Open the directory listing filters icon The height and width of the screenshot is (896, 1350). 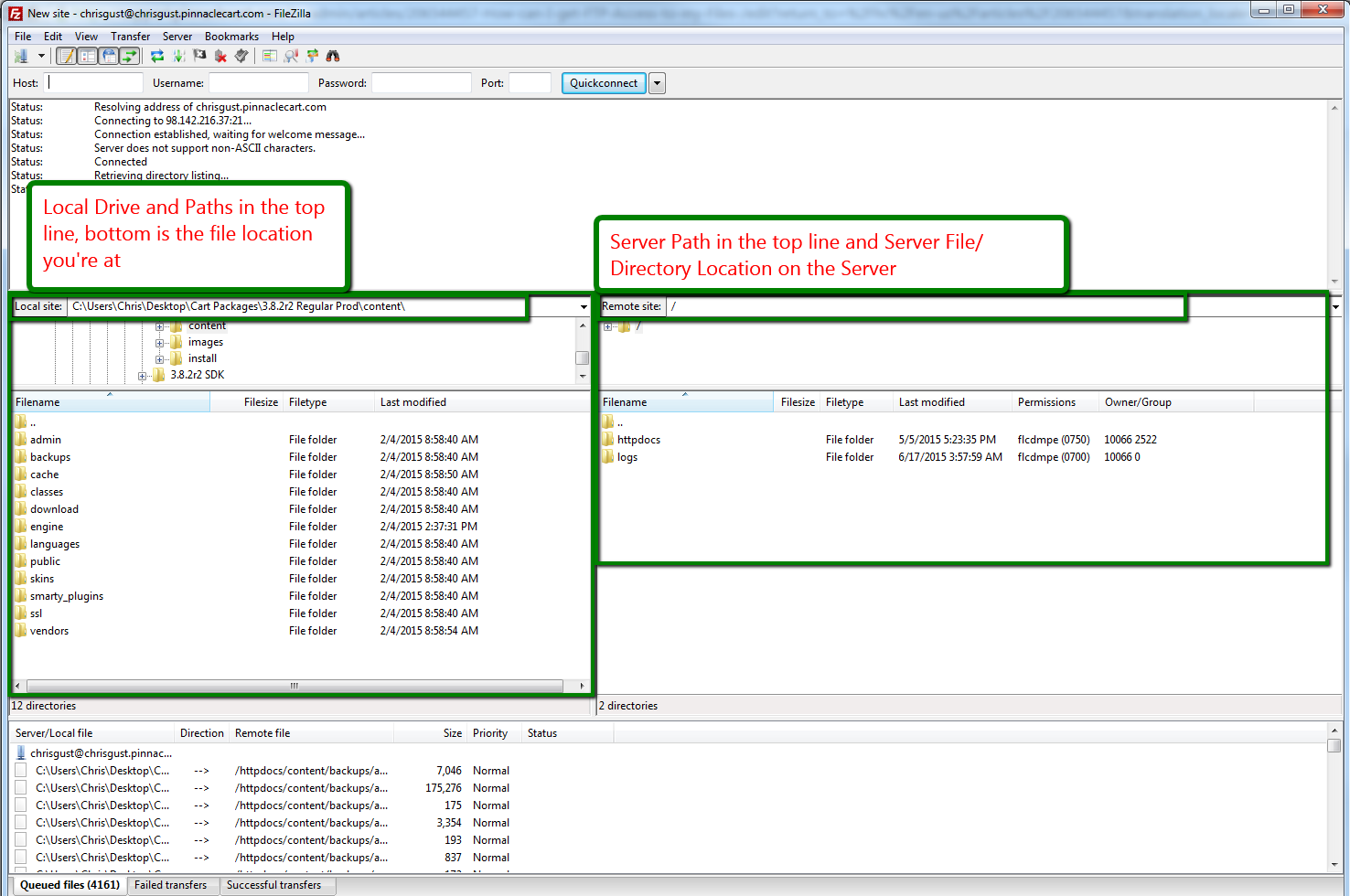(270, 57)
